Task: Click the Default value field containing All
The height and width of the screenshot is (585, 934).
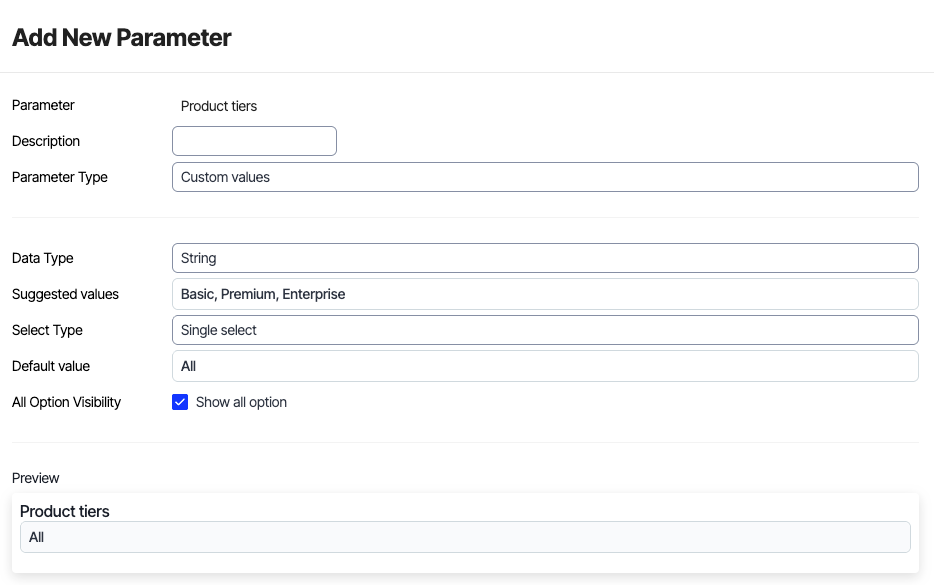Action: click(545, 366)
